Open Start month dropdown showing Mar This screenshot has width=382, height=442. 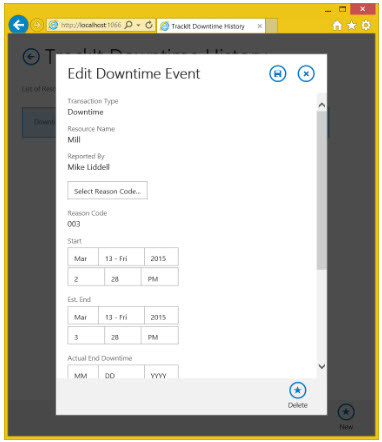pyautogui.click(x=83, y=257)
